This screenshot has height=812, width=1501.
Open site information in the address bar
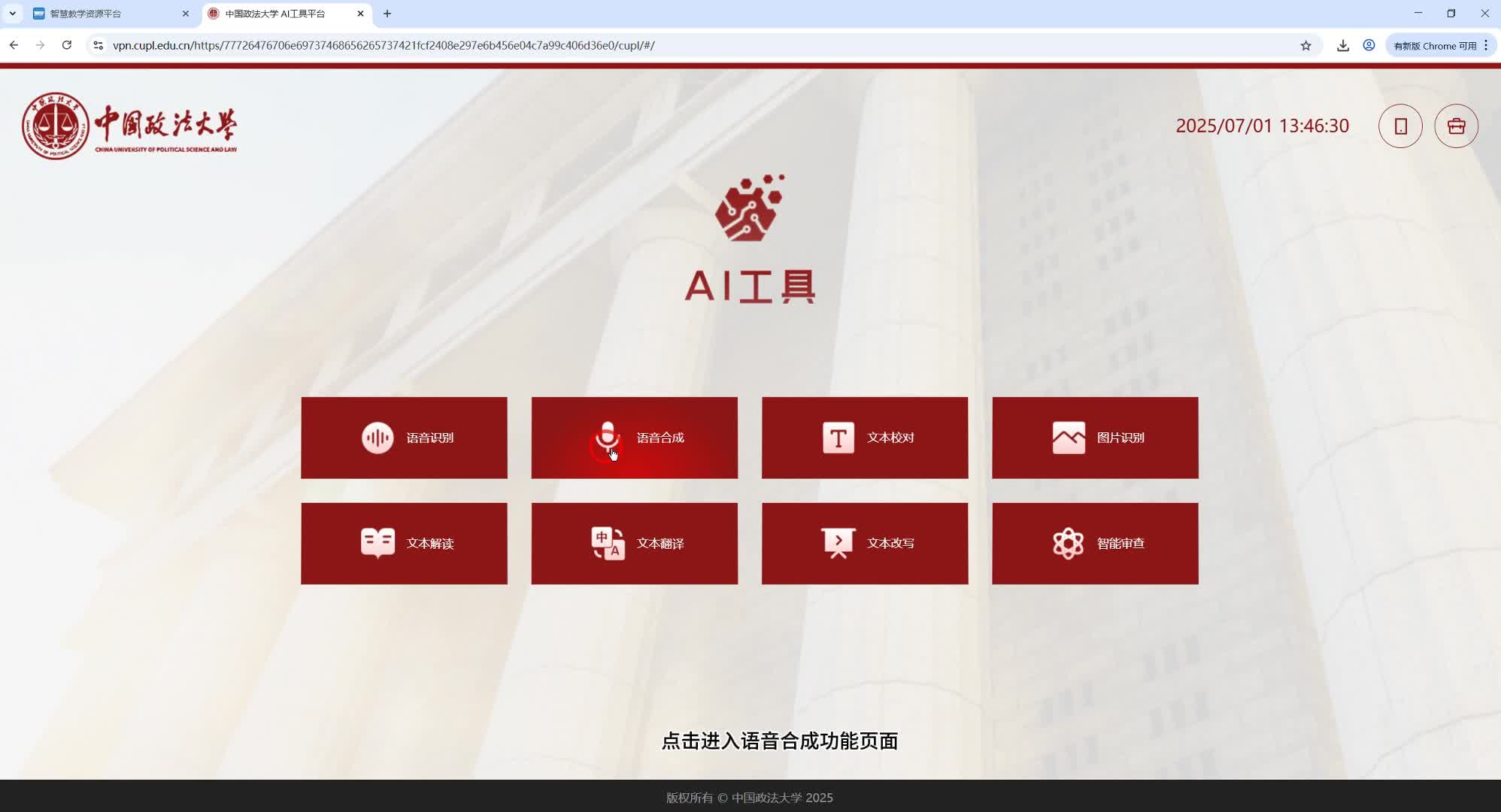coord(98,45)
